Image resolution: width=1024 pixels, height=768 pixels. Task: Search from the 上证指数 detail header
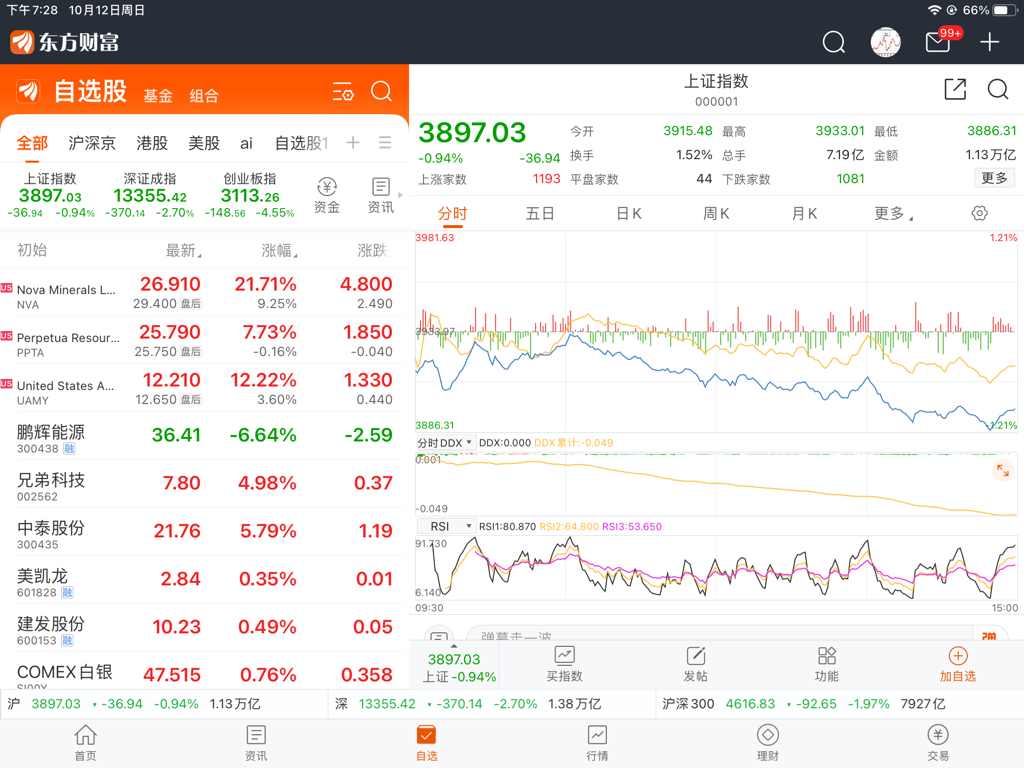997,89
